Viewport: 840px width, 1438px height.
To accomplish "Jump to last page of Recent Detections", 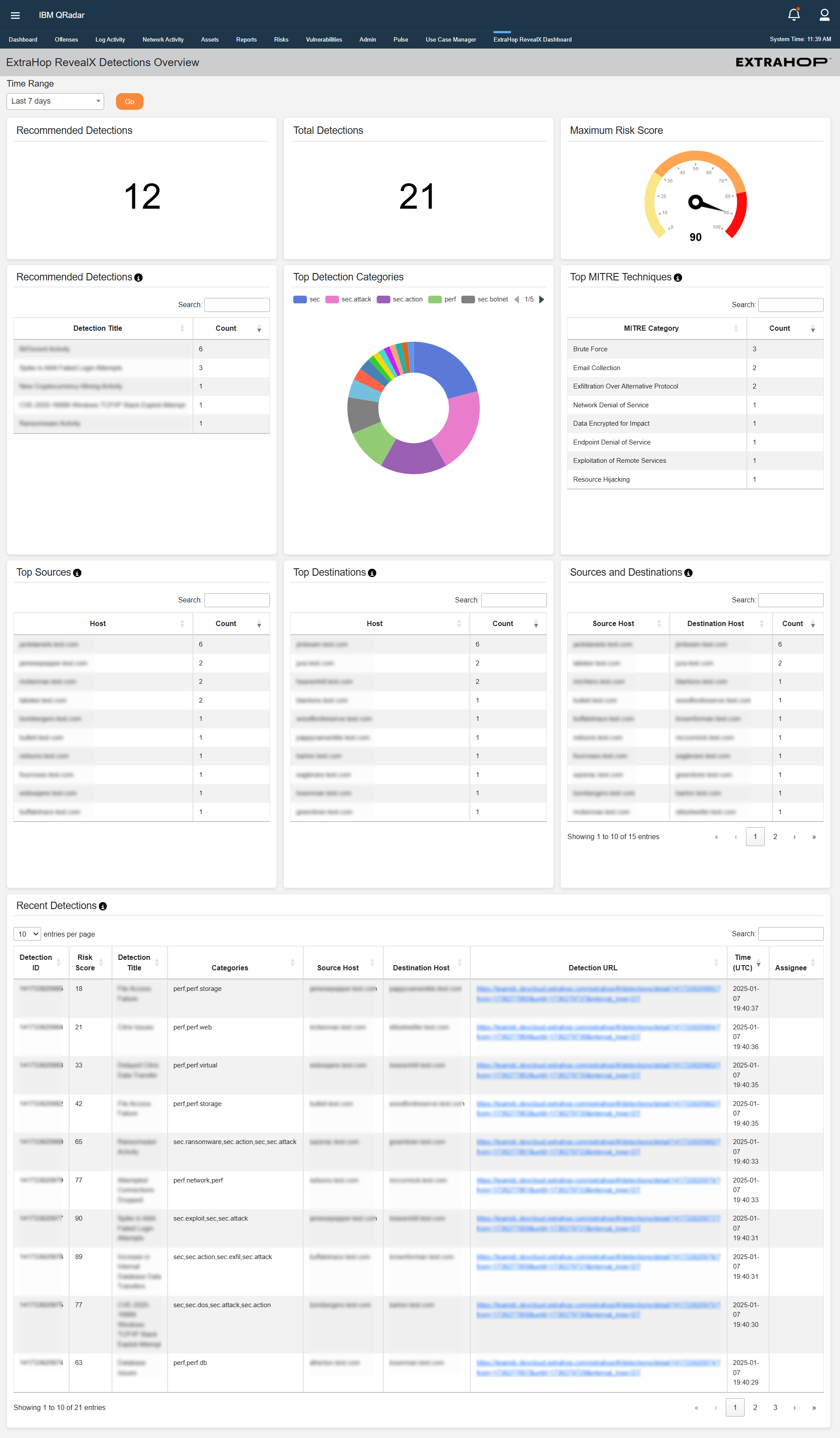I will point(814,1408).
